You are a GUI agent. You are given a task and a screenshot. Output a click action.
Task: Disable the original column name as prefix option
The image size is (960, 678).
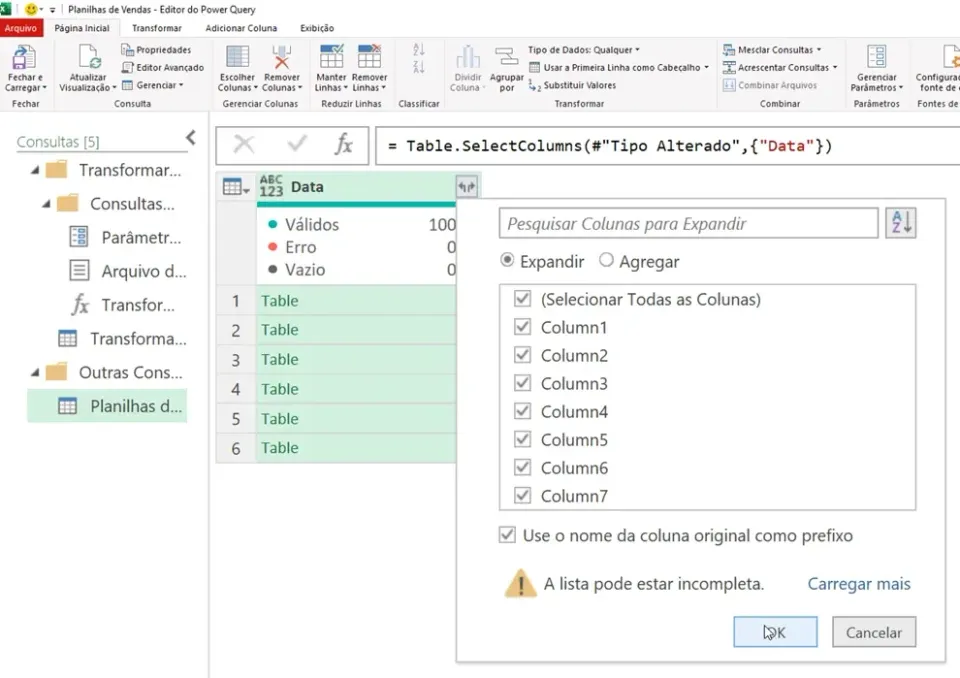pyautogui.click(x=507, y=535)
